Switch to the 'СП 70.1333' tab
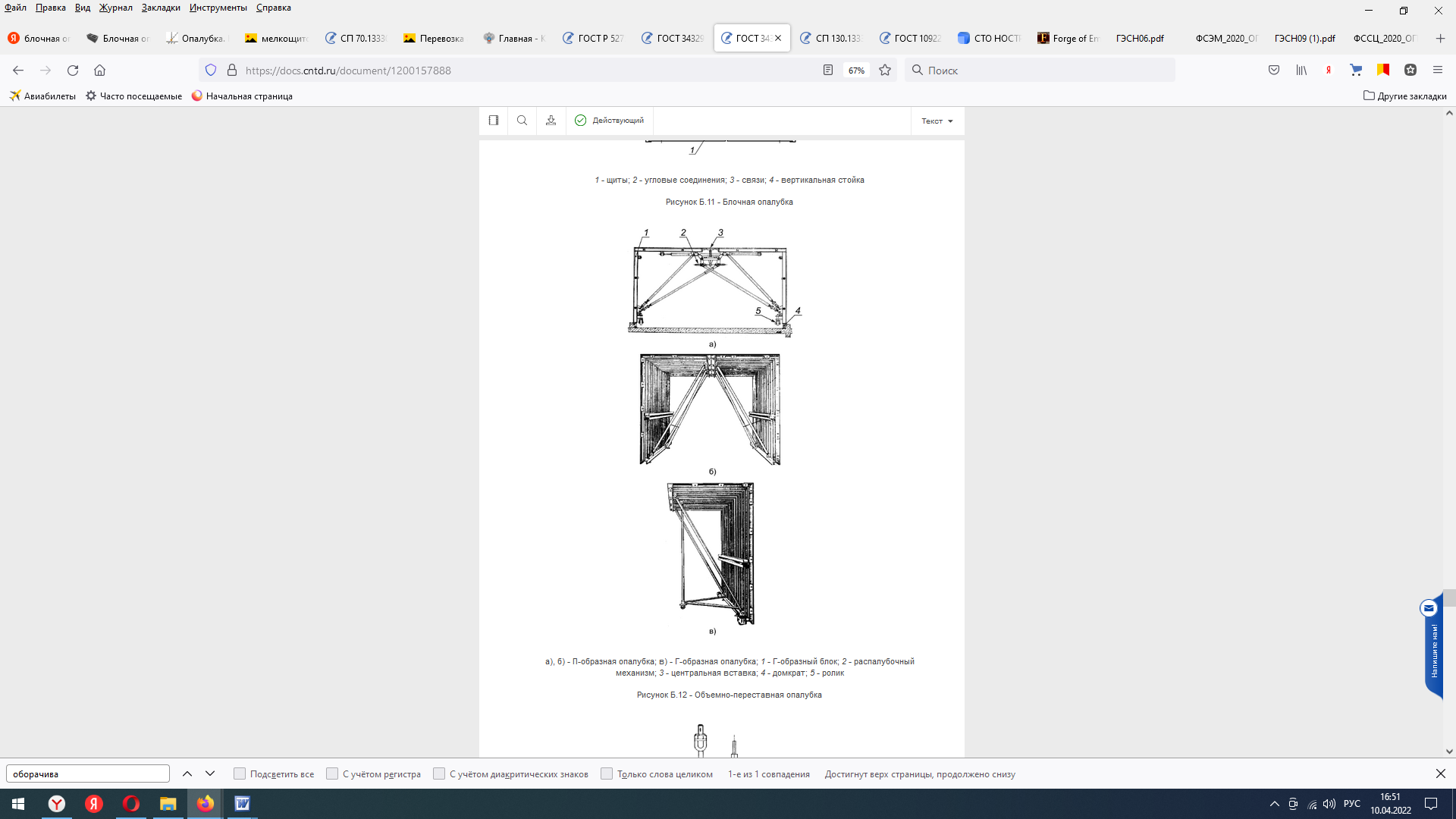Image resolution: width=1456 pixels, height=819 pixels. 356,38
